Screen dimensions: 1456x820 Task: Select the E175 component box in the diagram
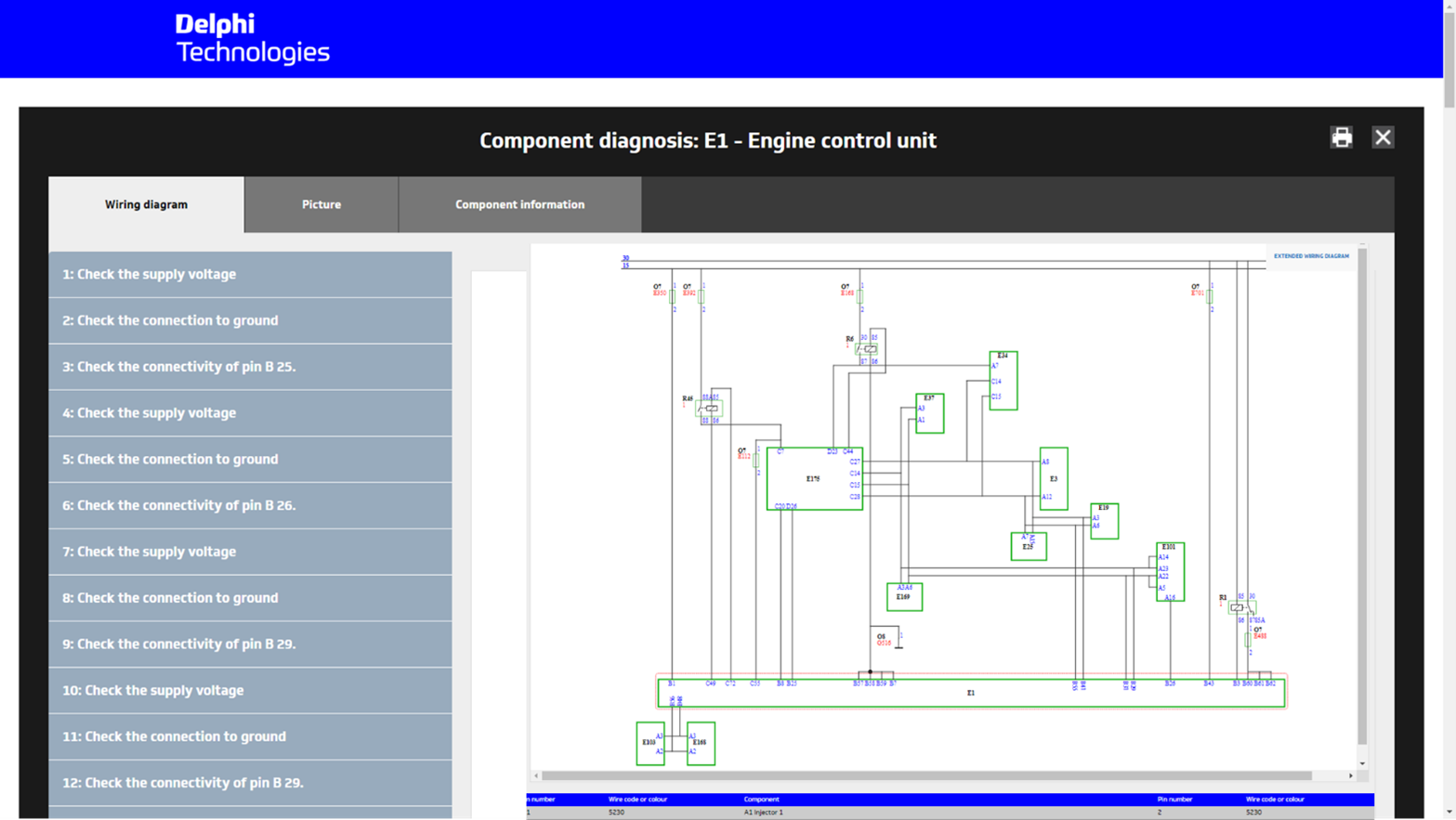pos(814,479)
